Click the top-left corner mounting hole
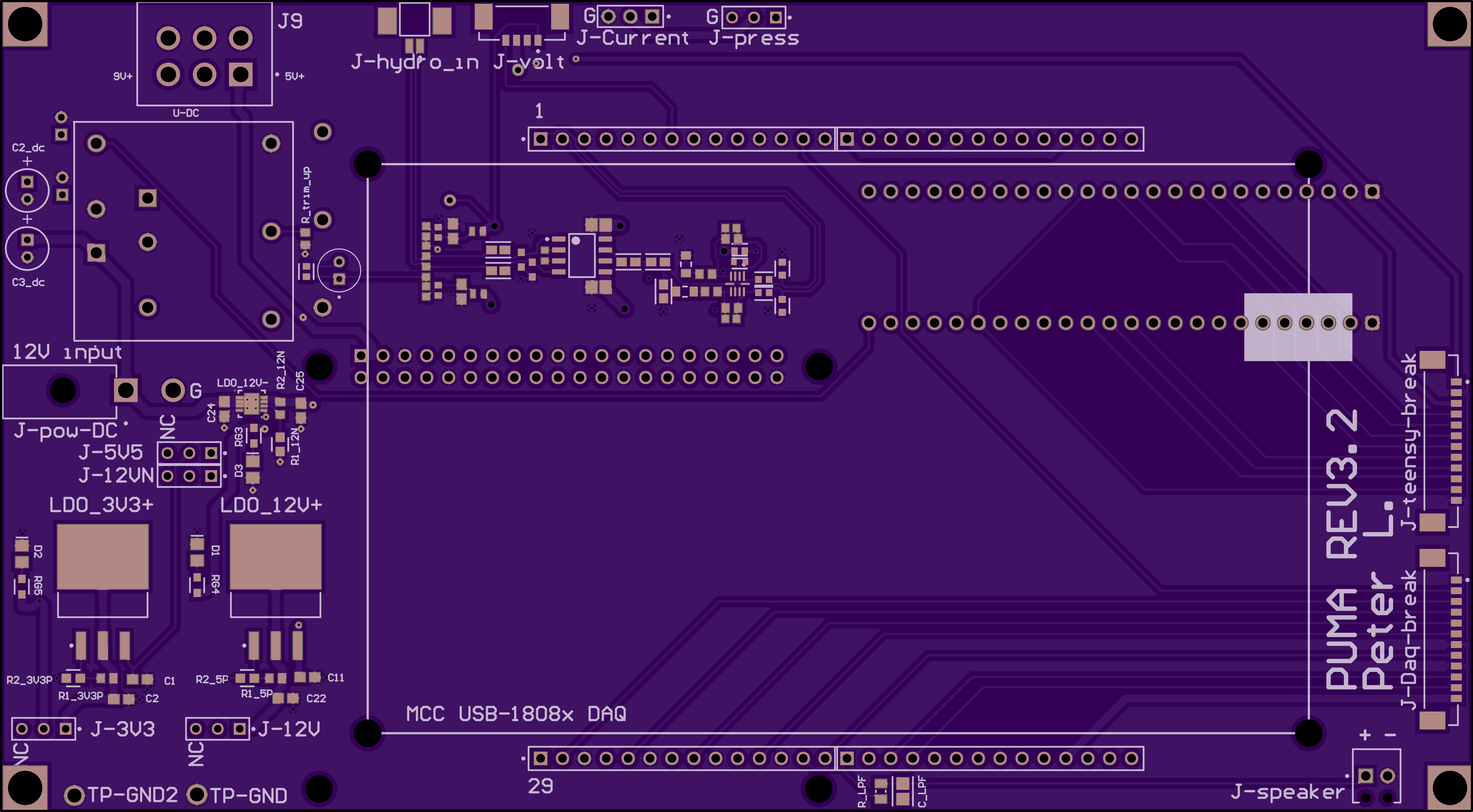 point(25,25)
